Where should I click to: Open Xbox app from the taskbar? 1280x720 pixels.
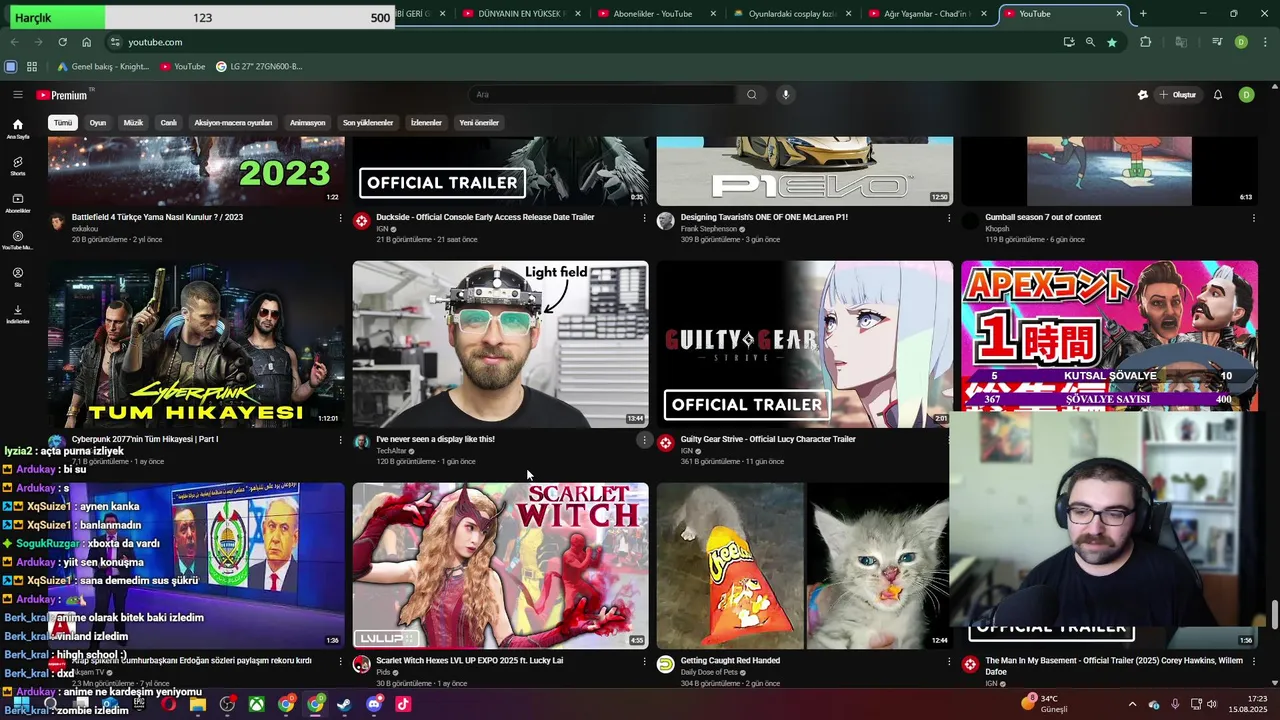(257, 704)
